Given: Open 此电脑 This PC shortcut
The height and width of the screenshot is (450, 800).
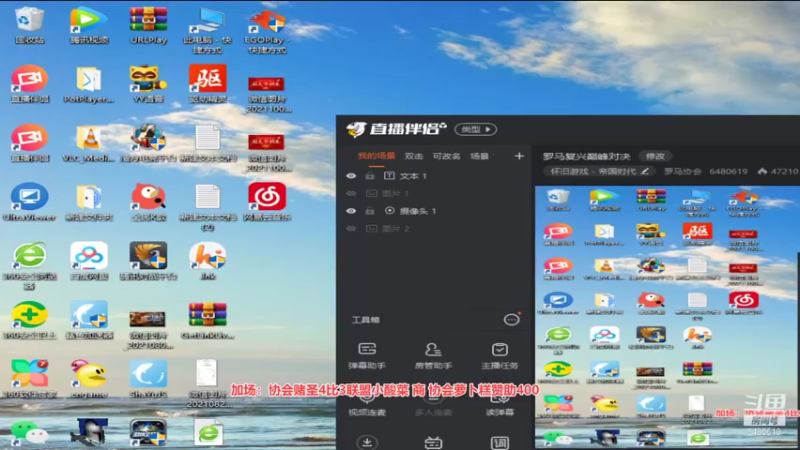Looking at the screenshot, I should pos(207,31).
